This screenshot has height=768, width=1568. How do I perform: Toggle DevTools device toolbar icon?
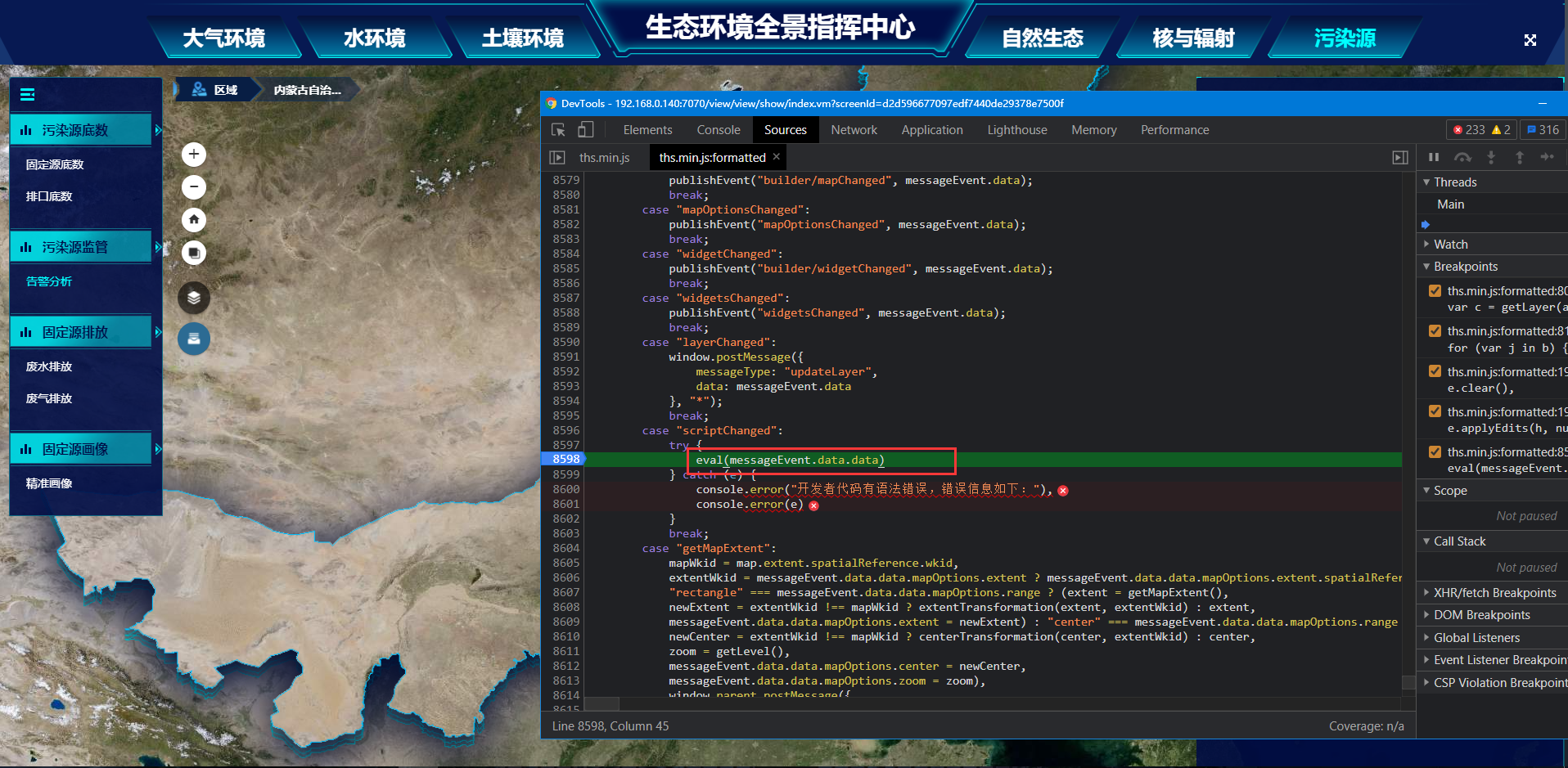(x=585, y=130)
